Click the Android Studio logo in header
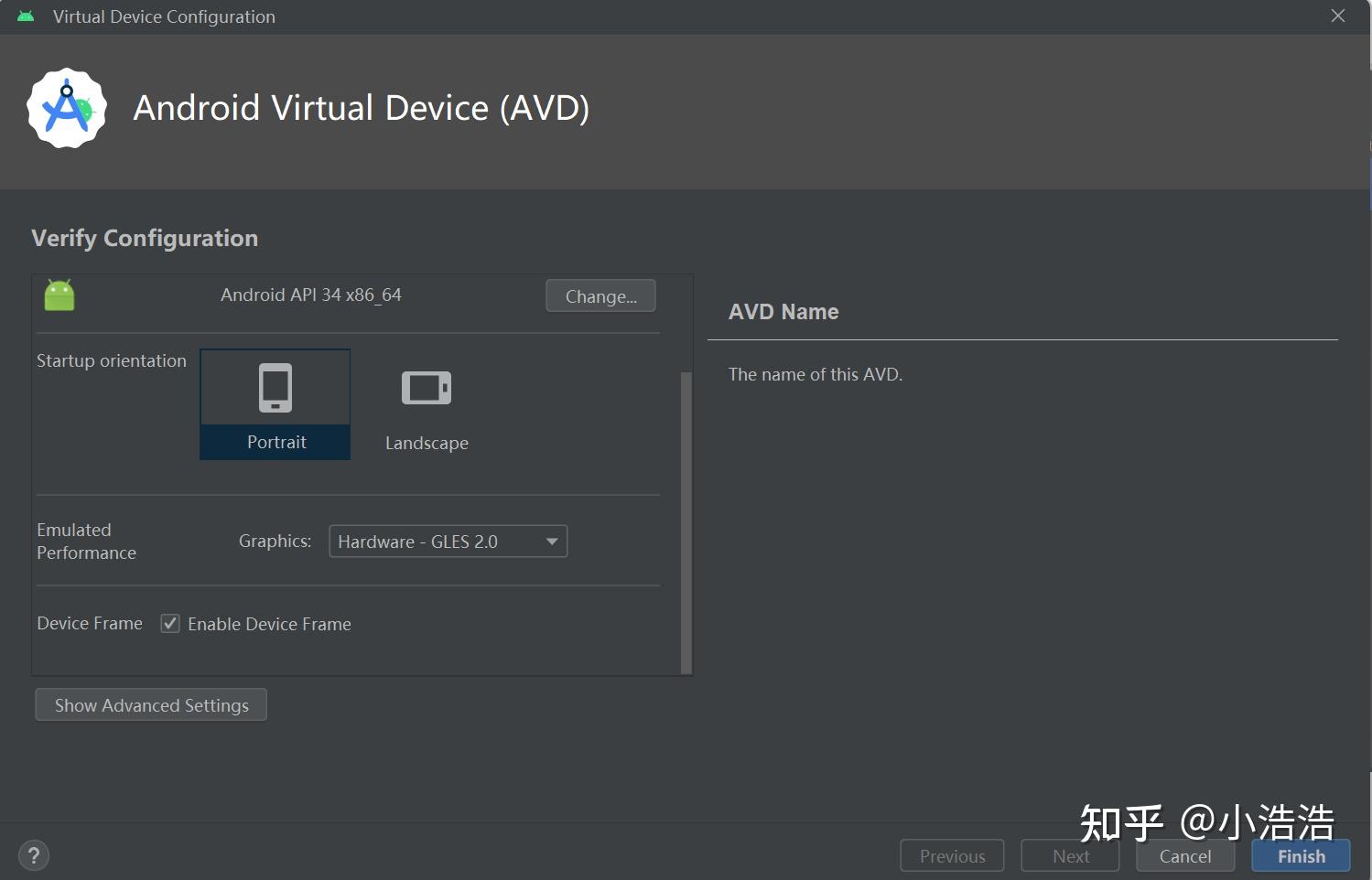The height and width of the screenshot is (880, 1372). pos(67,108)
